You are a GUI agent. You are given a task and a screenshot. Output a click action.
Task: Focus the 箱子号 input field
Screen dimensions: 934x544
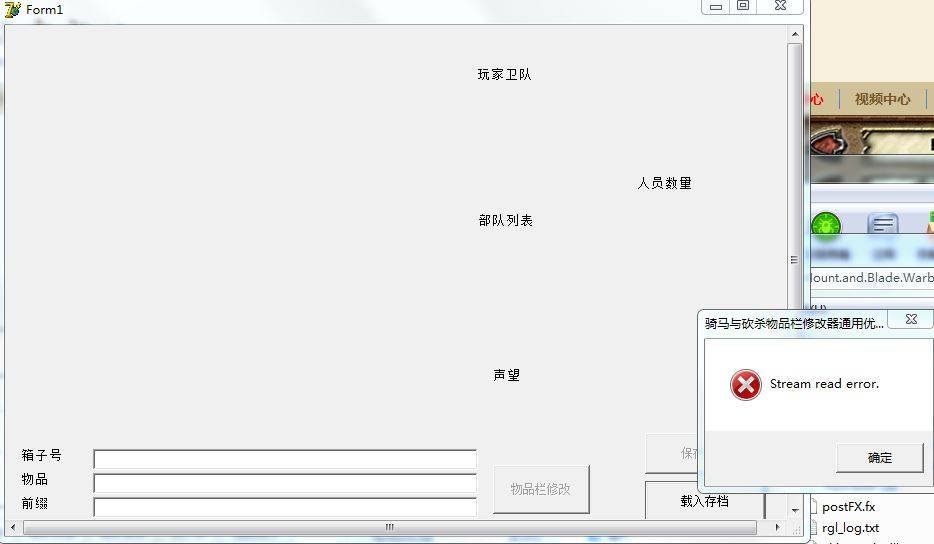(x=285, y=459)
